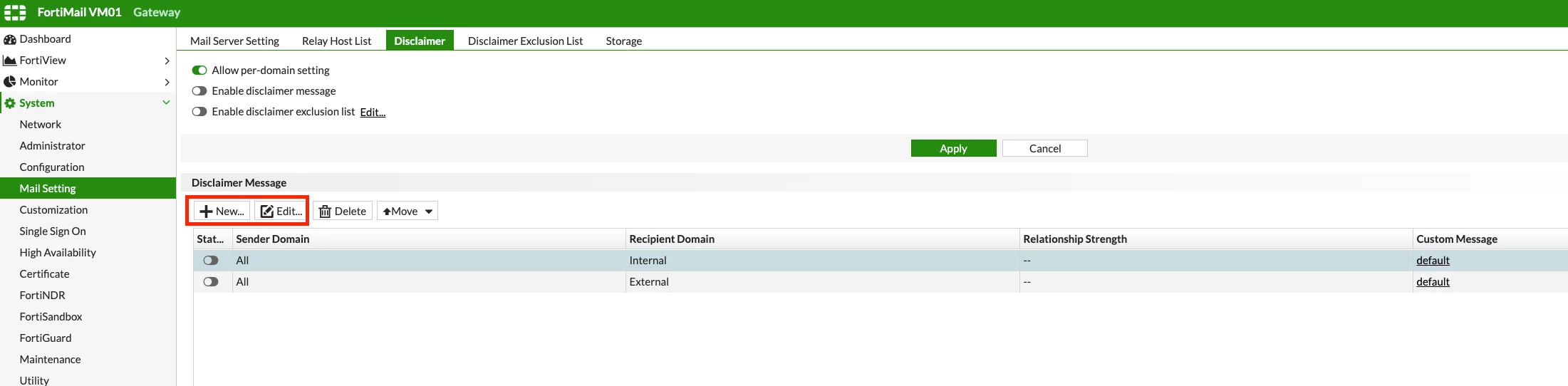This screenshot has height=386, width=1568.
Task: Click Relationship Strength column header
Action: coord(1216,239)
